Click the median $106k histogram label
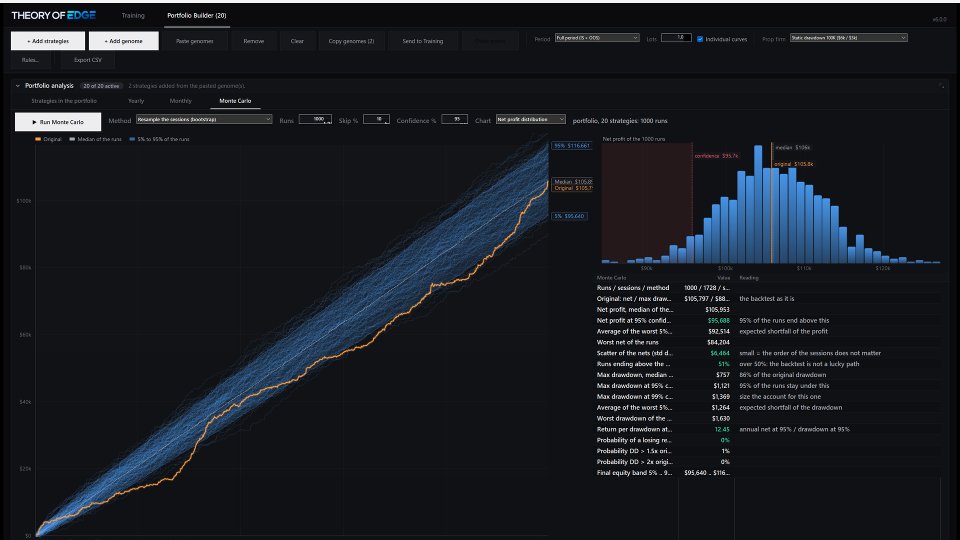This screenshot has width=960, height=540. point(792,148)
